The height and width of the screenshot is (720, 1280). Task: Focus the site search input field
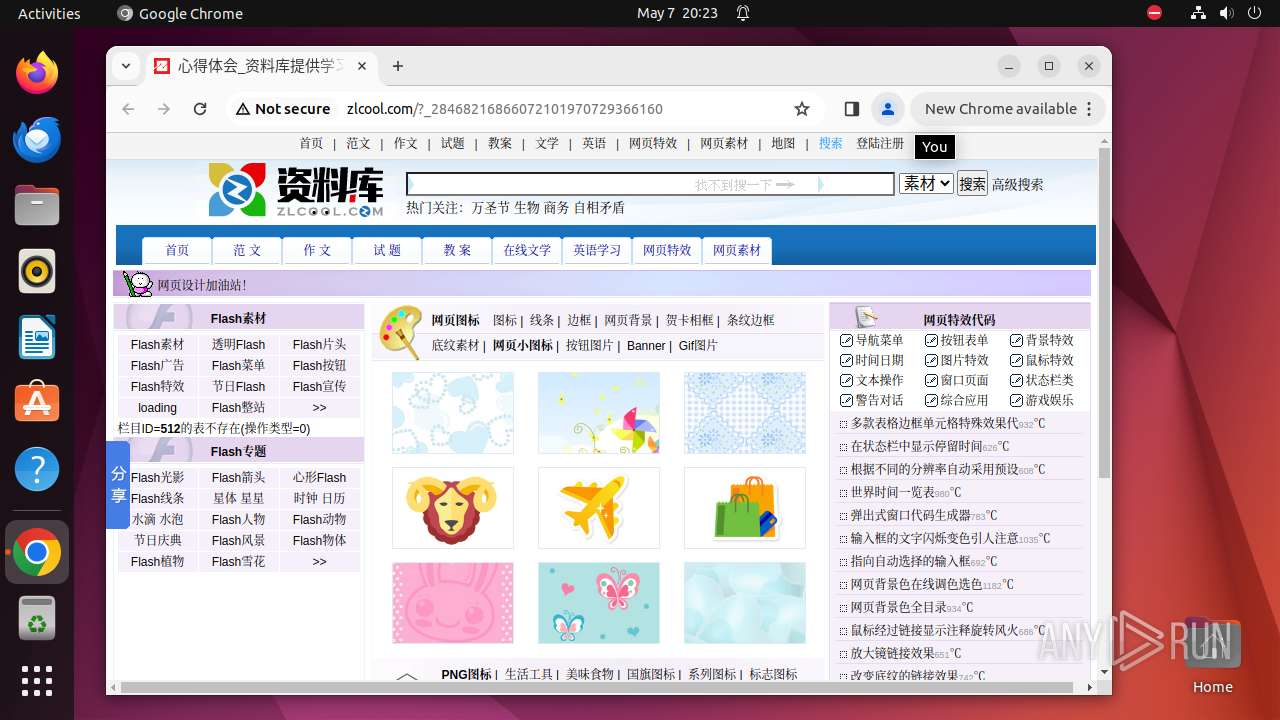pos(650,184)
